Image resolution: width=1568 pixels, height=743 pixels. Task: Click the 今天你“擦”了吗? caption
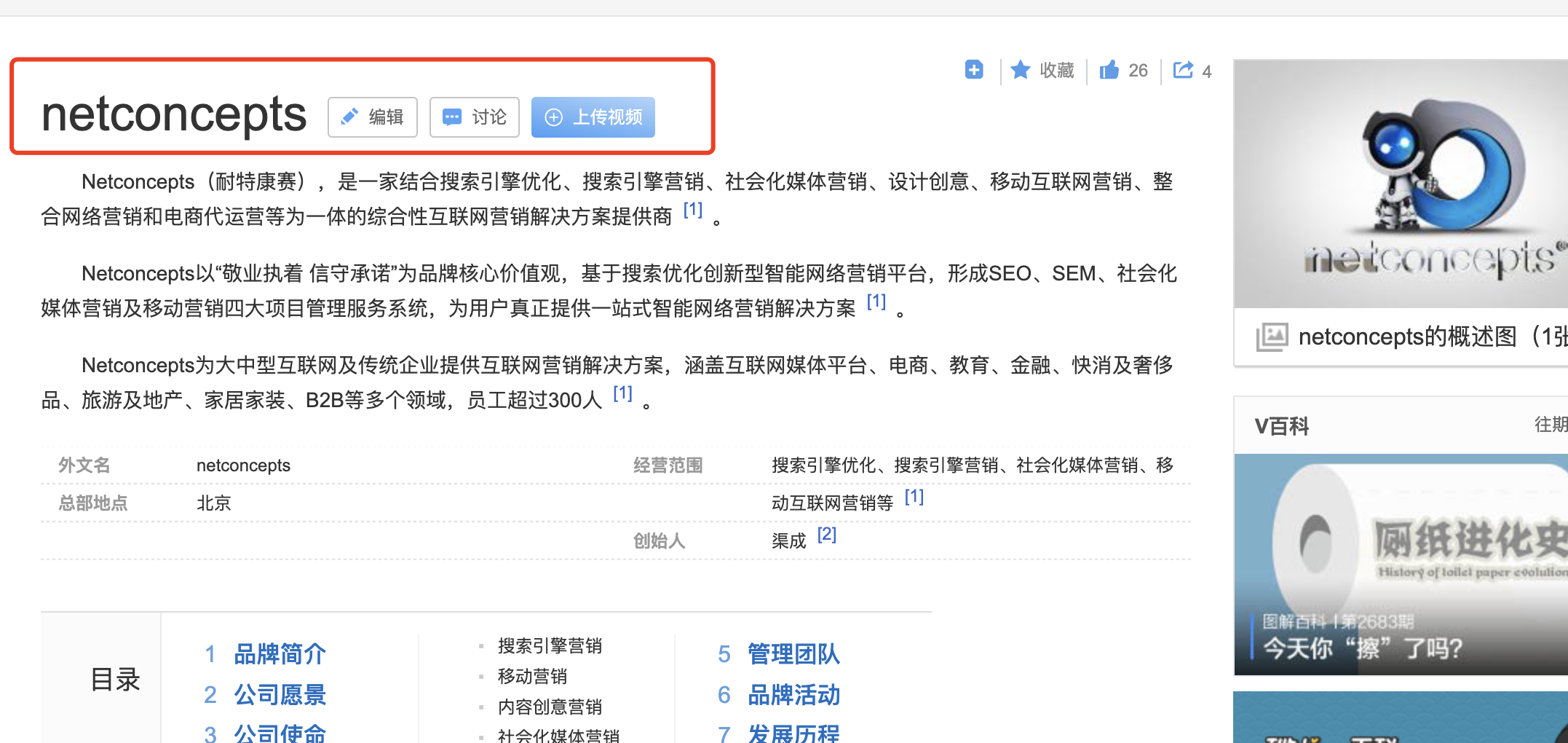click(x=1363, y=648)
